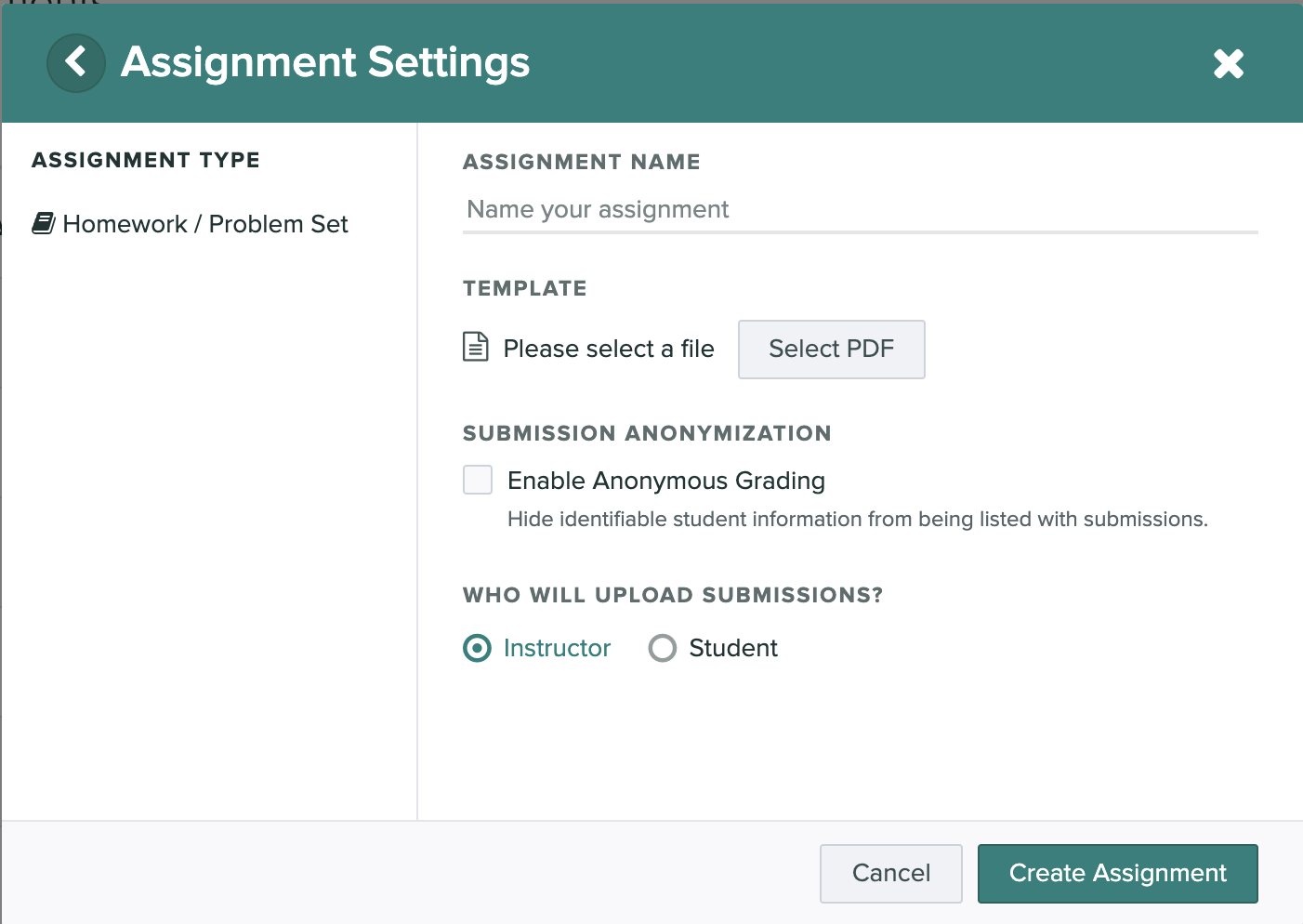
Task: Click the Select PDF button
Action: click(x=831, y=350)
